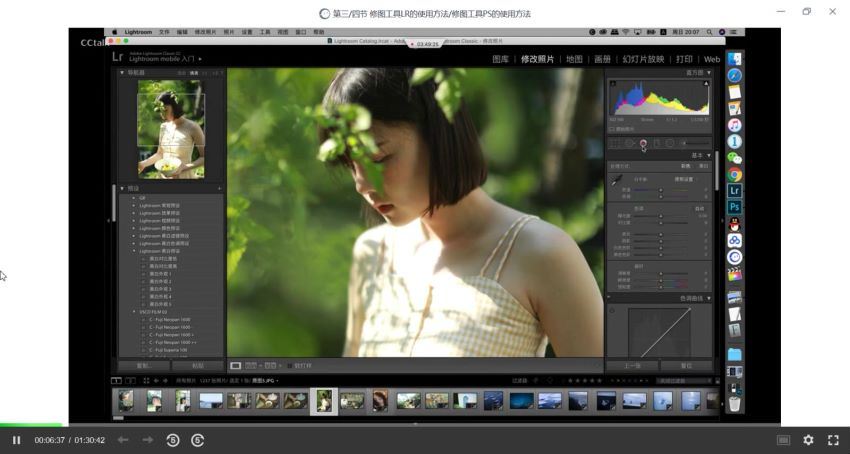The width and height of the screenshot is (850, 454).
Task: Collapse the VSCO FILM 02 preset folder
Action: [x=134, y=312]
